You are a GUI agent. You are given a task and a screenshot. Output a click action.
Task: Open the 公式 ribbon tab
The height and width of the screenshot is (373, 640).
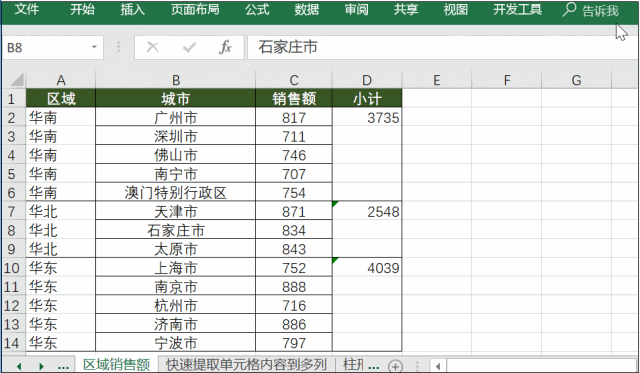pos(257,9)
